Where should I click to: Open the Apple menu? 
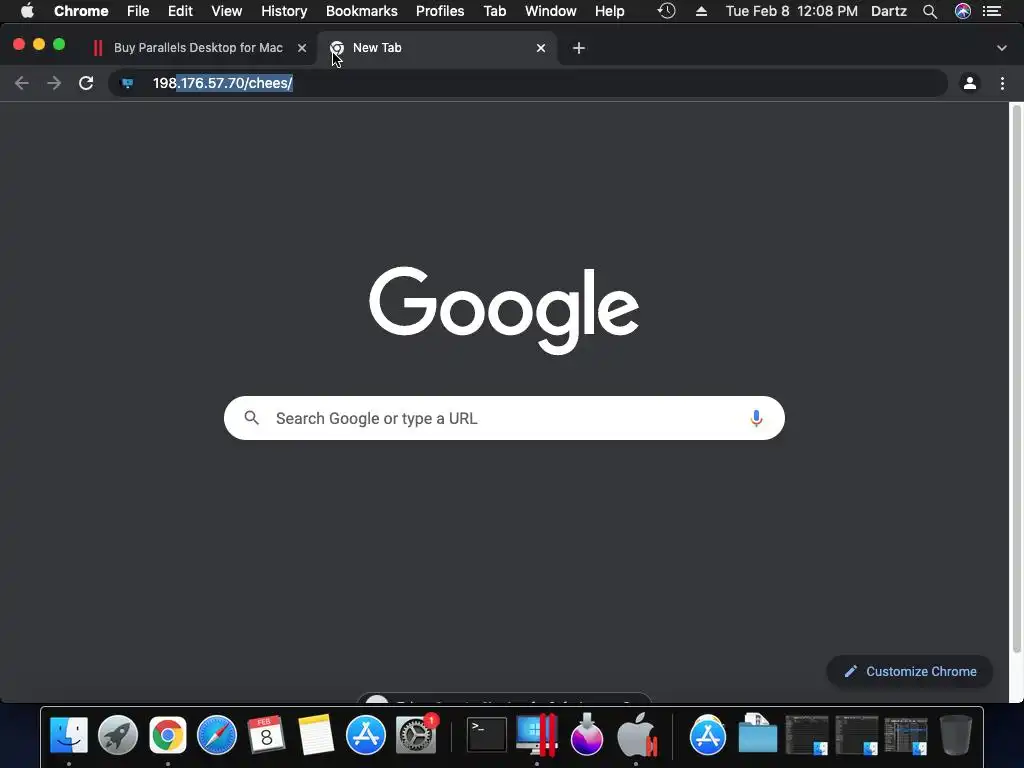coord(27,11)
